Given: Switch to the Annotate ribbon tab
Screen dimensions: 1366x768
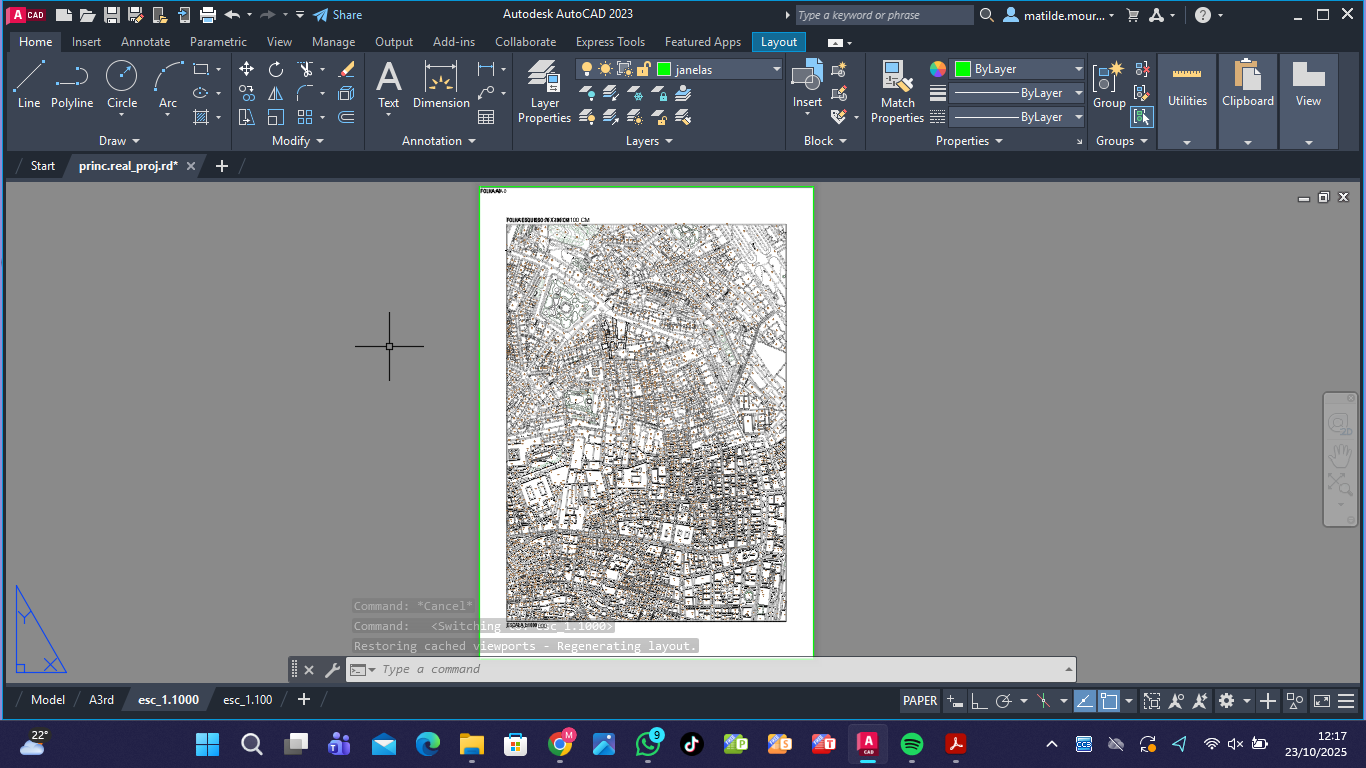Looking at the screenshot, I should click(145, 42).
